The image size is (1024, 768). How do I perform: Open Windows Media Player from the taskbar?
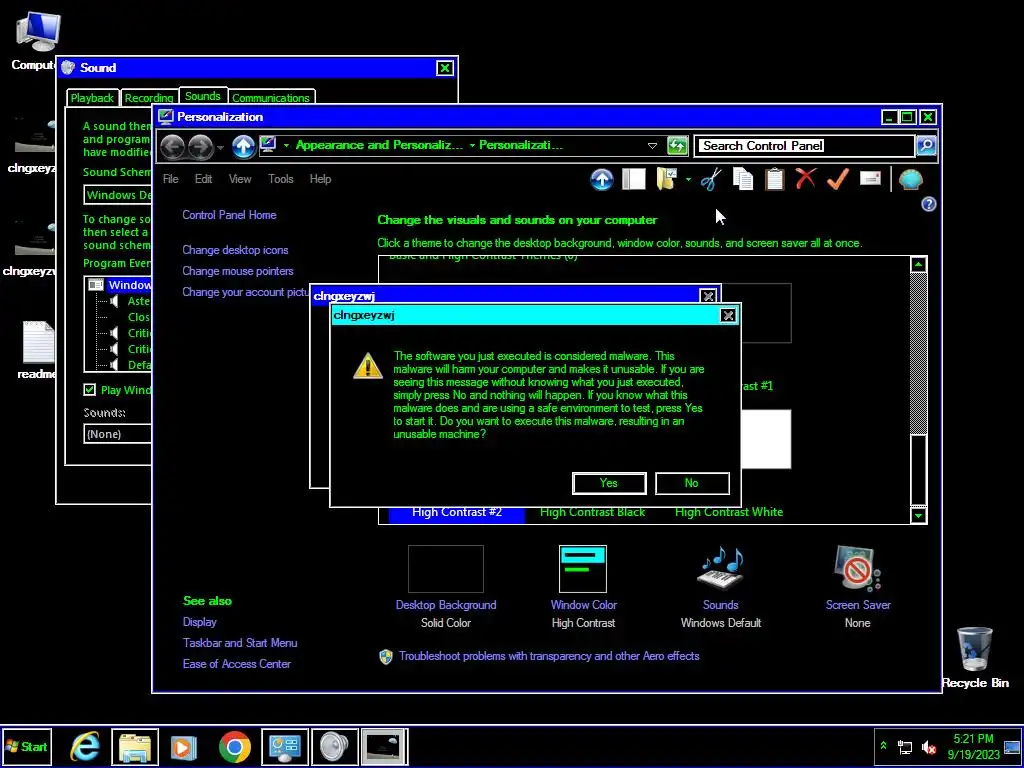[x=184, y=746]
